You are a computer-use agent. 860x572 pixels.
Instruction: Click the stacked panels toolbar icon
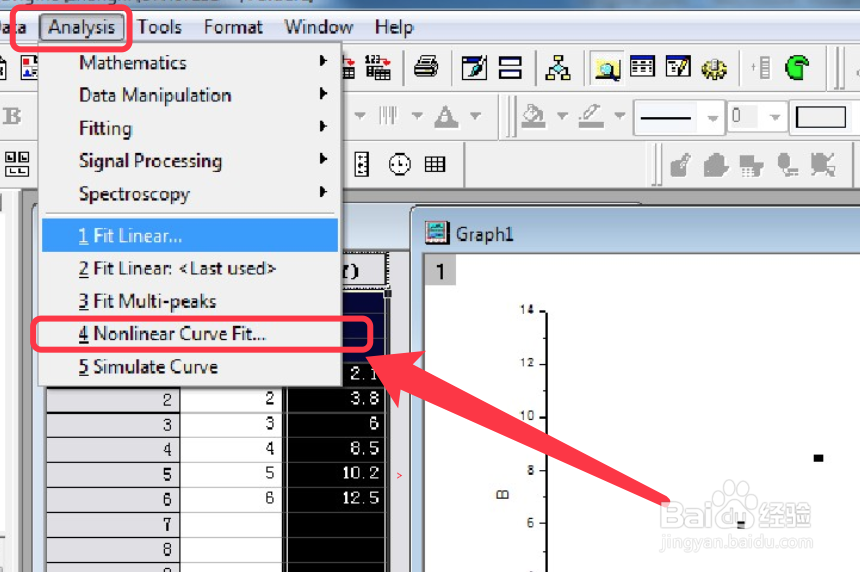coord(510,67)
